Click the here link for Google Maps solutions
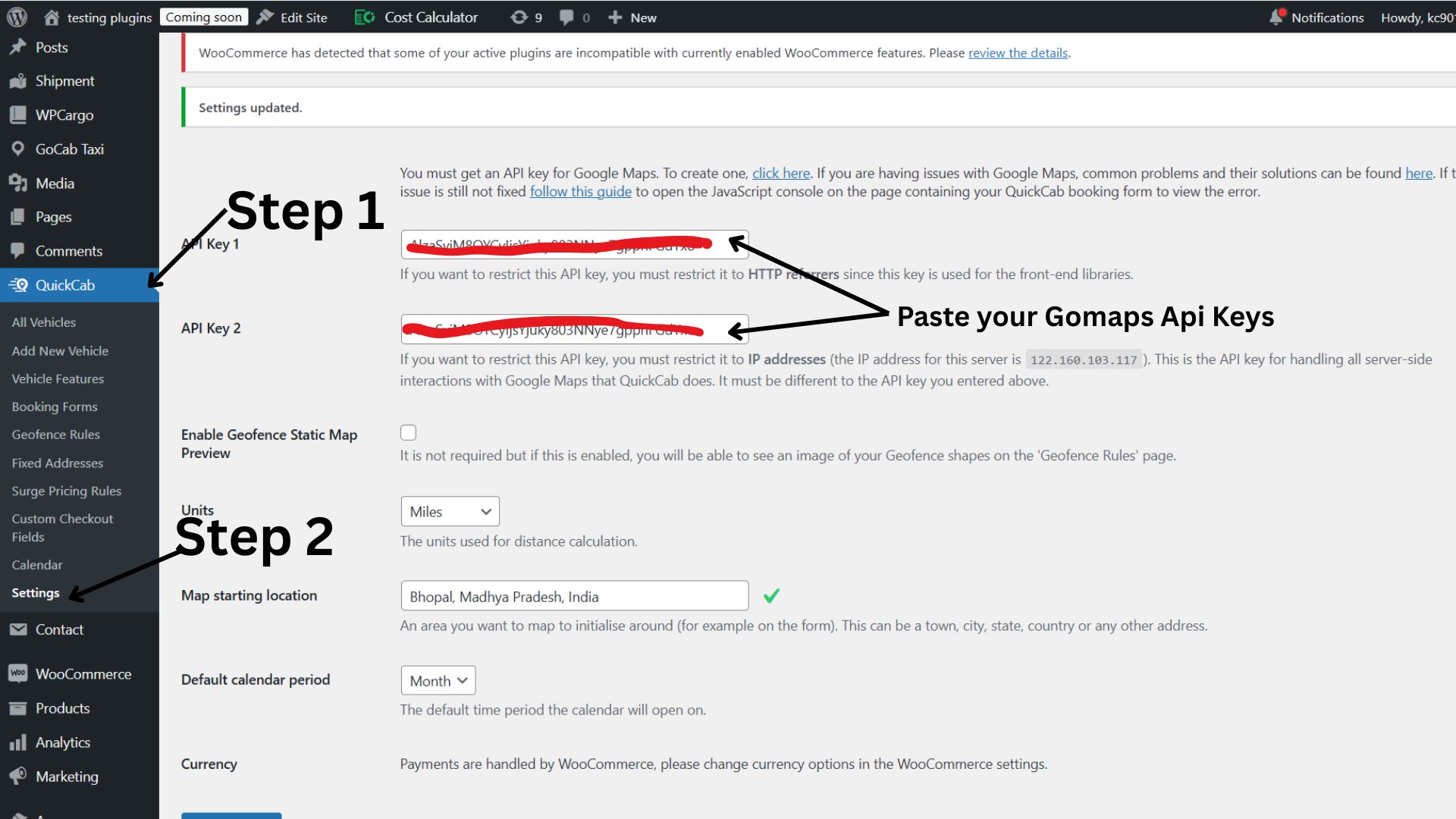1456x819 pixels. click(x=1418, y=173)
